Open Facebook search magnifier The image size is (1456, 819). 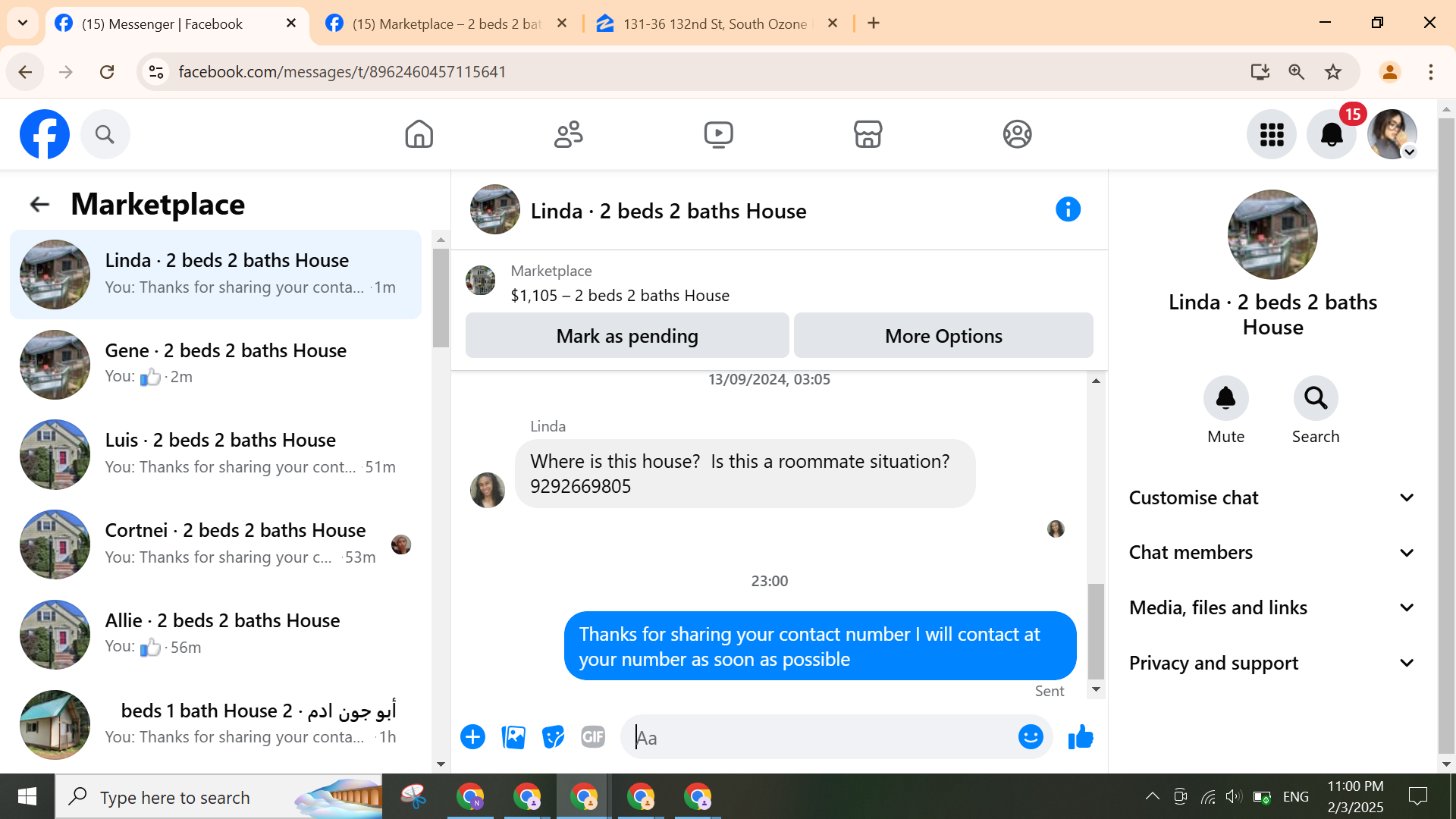click(105, 134)
